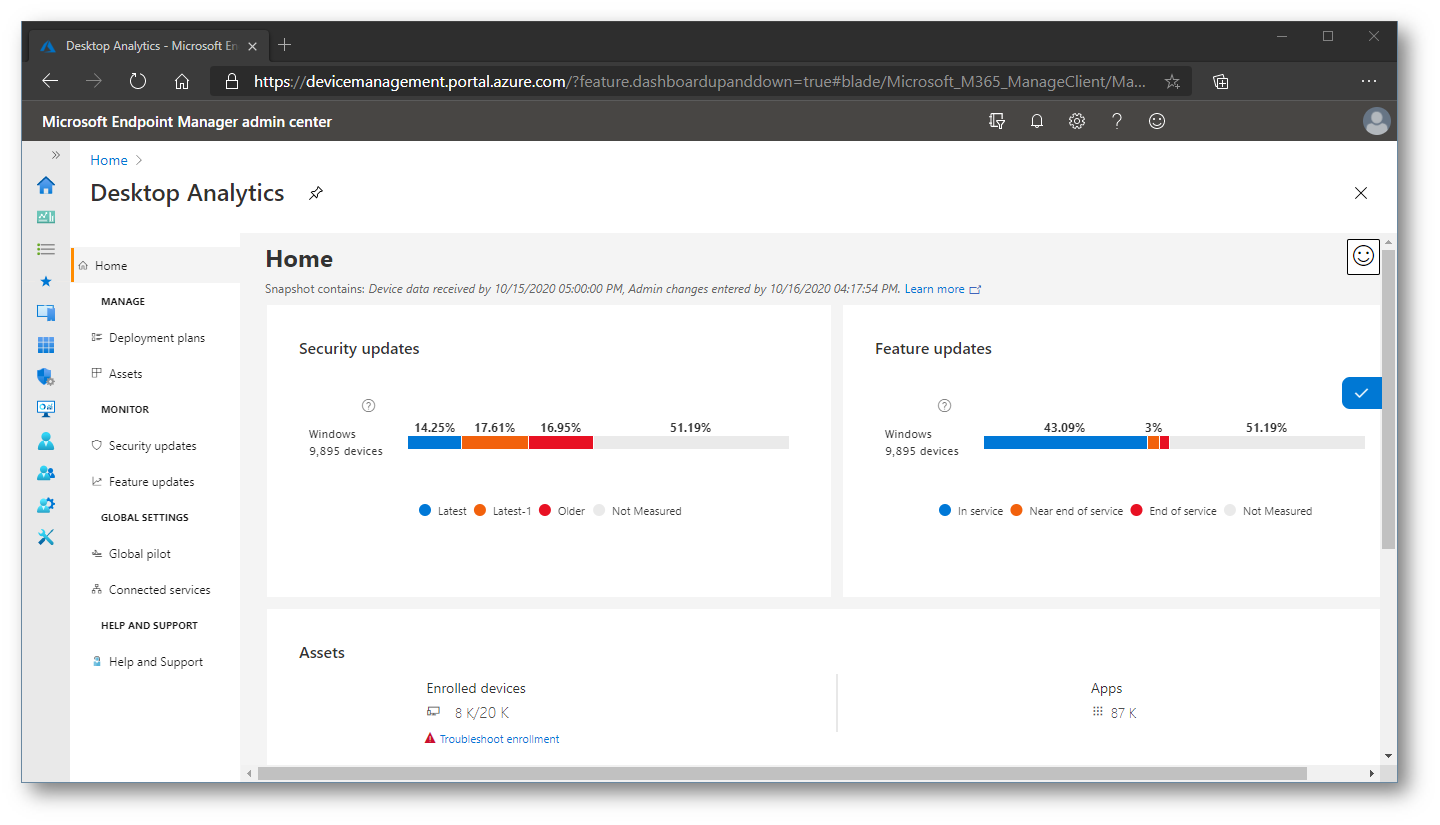1440x825 pixels.
Task: Click the Apps 87 K value
Action: 1123,713
